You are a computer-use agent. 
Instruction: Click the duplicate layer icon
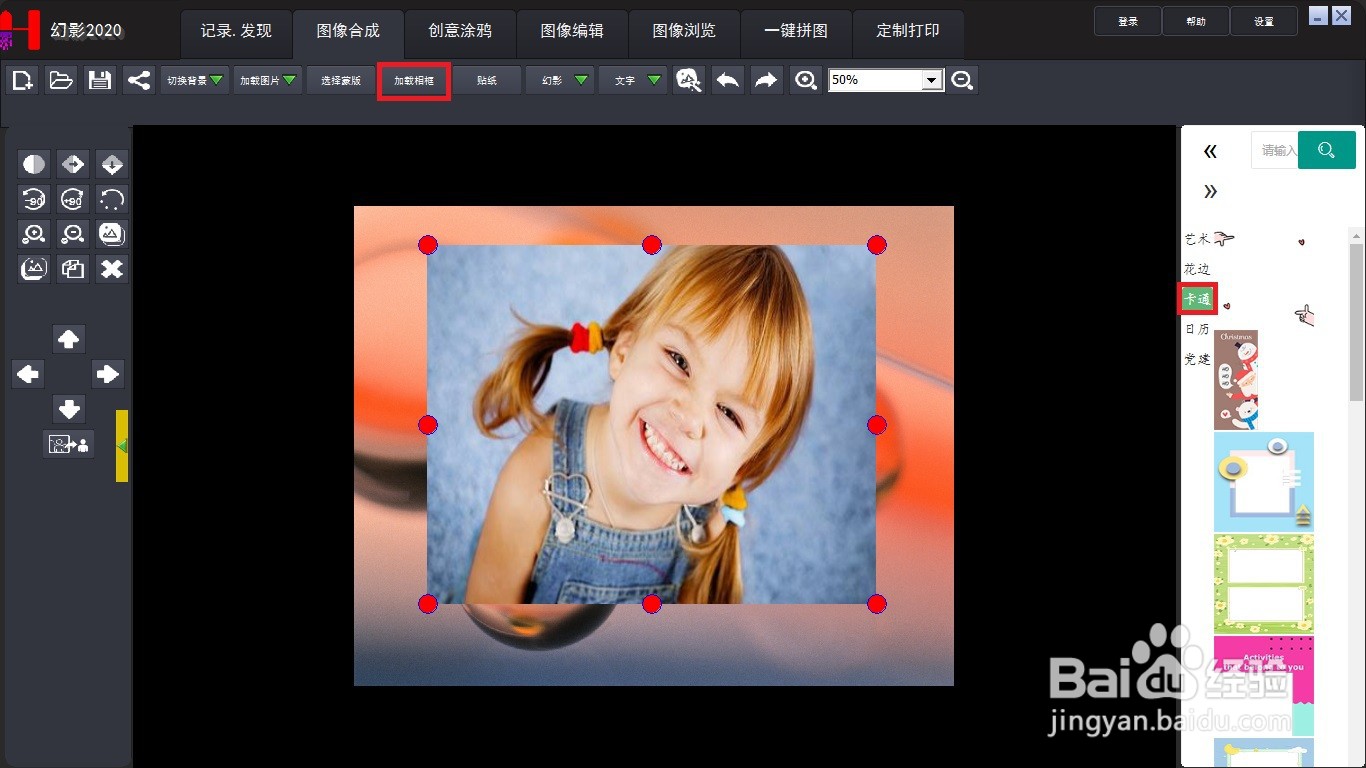[73, 269]
